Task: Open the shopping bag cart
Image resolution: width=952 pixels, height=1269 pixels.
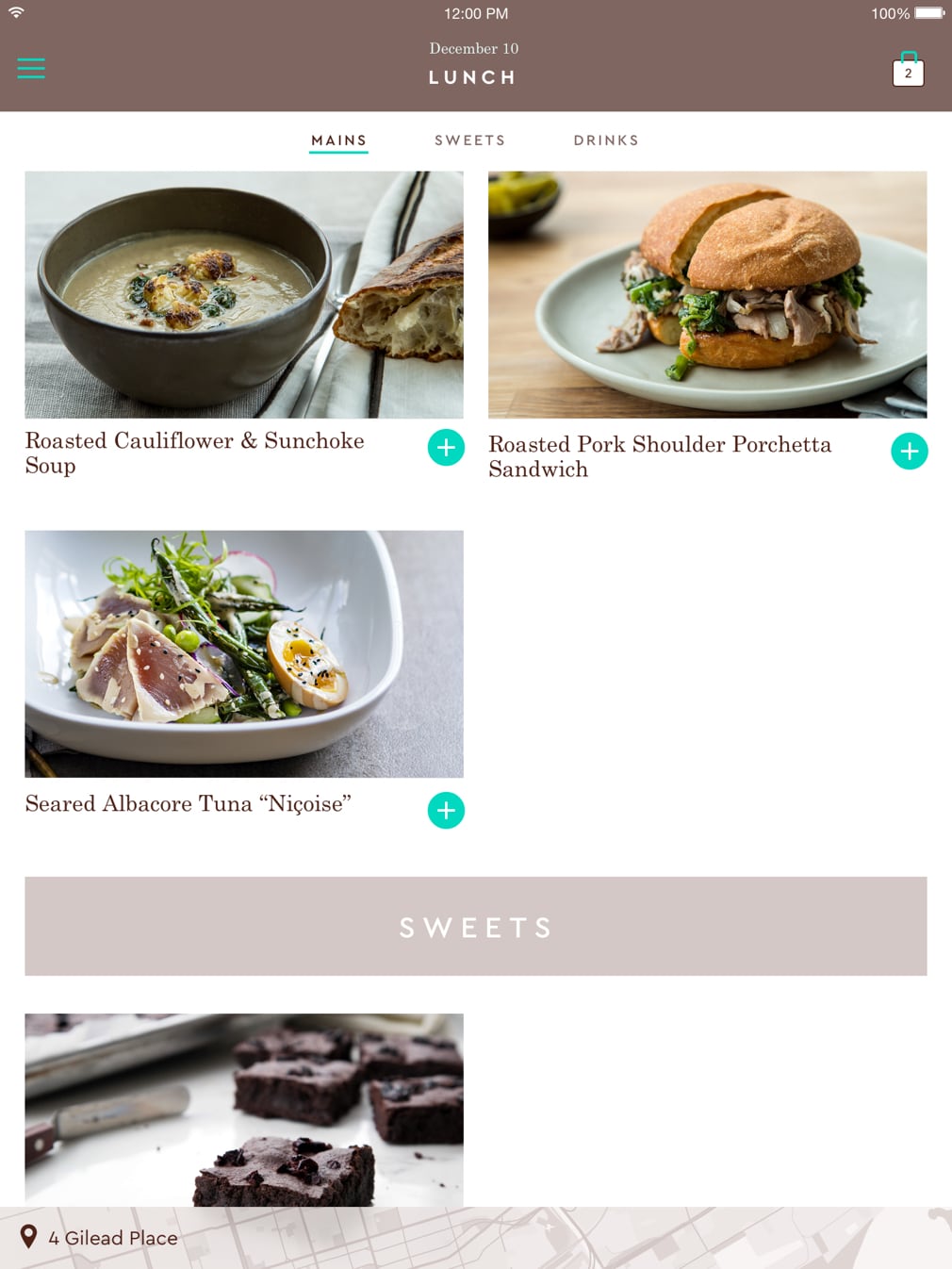Action: 908,69
